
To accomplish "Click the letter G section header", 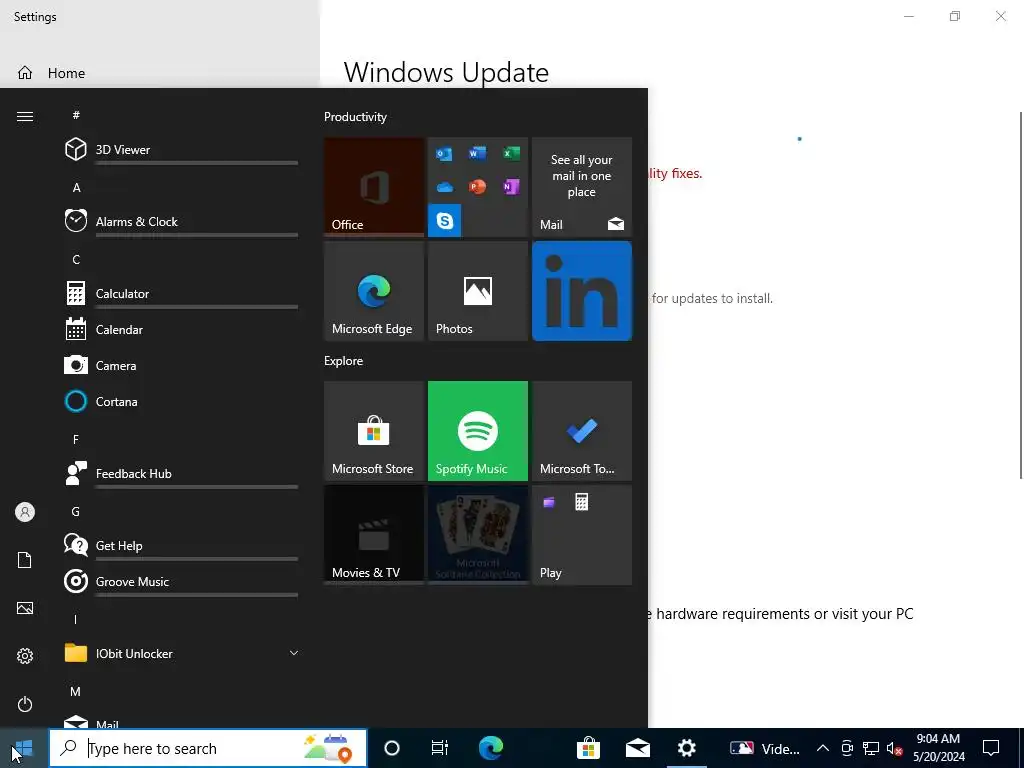I will point(76,511).
